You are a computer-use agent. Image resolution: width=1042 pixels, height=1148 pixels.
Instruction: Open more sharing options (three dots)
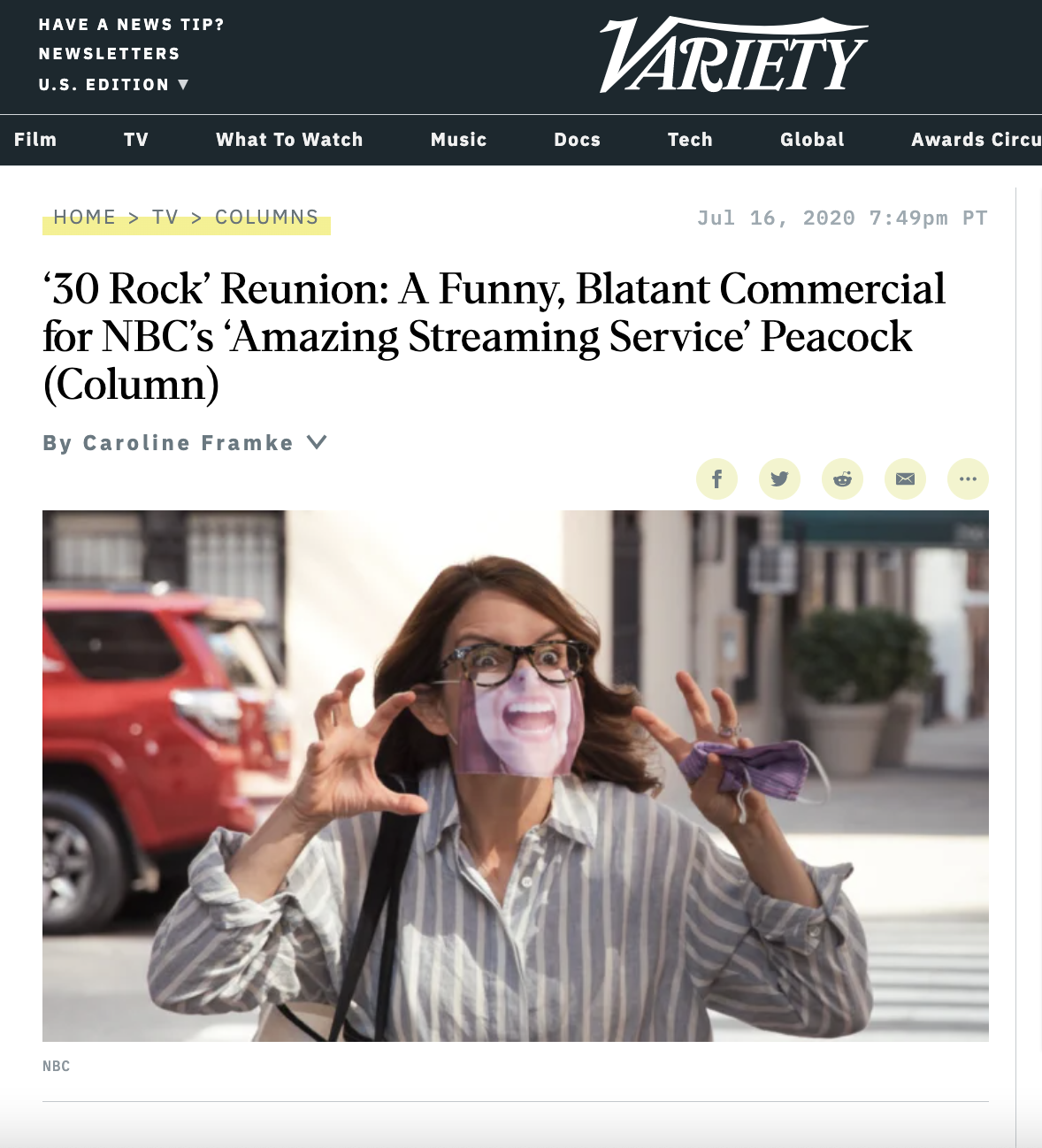968,478
